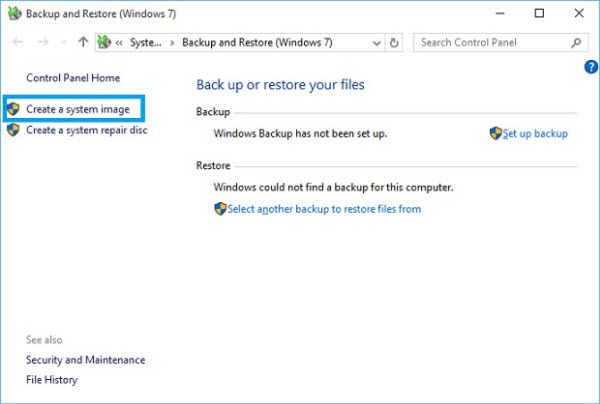This screenshot has width=600, height=404.
Task: Click Create a system repair disc link
Action: click(87, 130)
